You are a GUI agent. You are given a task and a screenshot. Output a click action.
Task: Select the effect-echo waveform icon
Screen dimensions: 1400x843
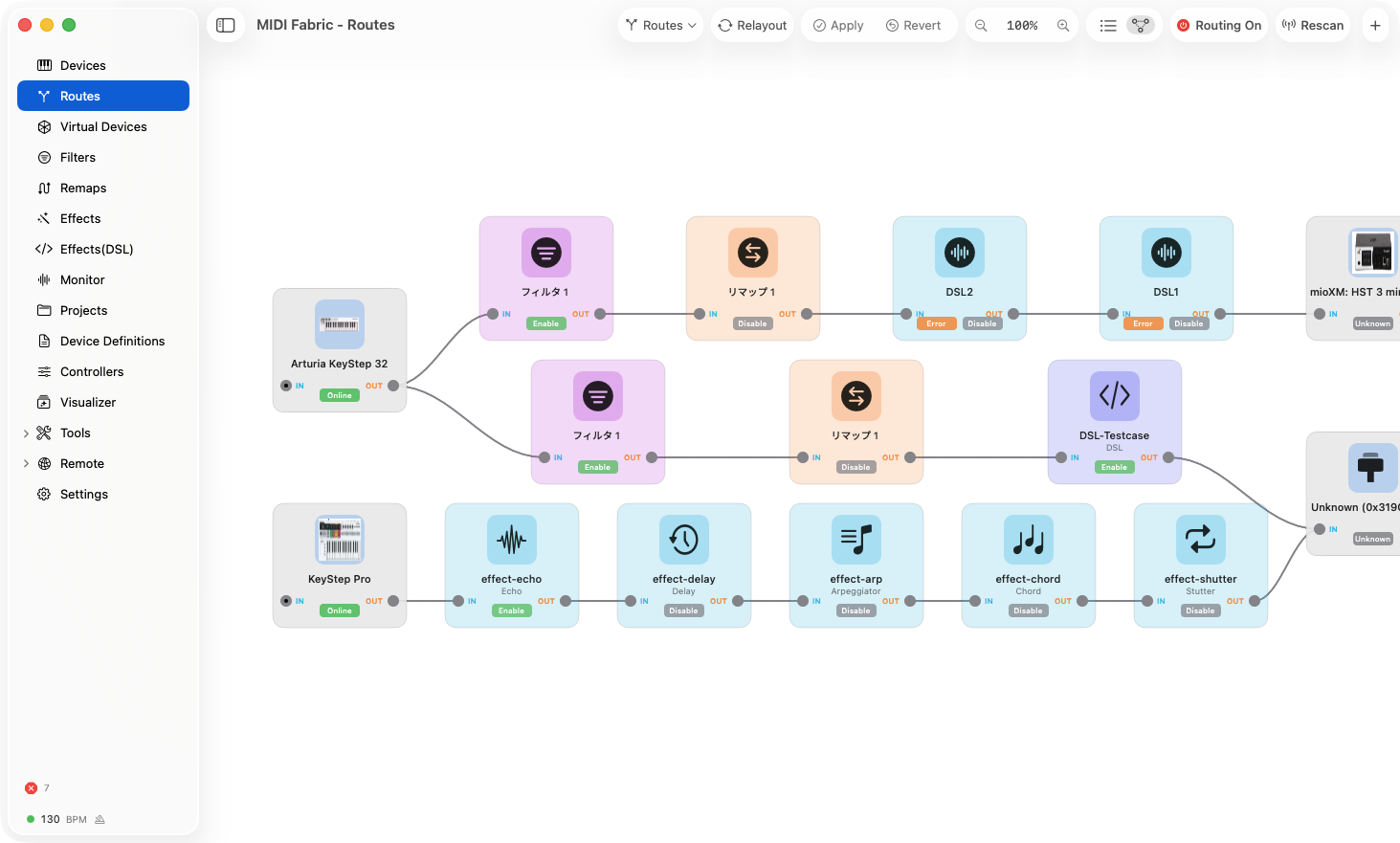512,540
